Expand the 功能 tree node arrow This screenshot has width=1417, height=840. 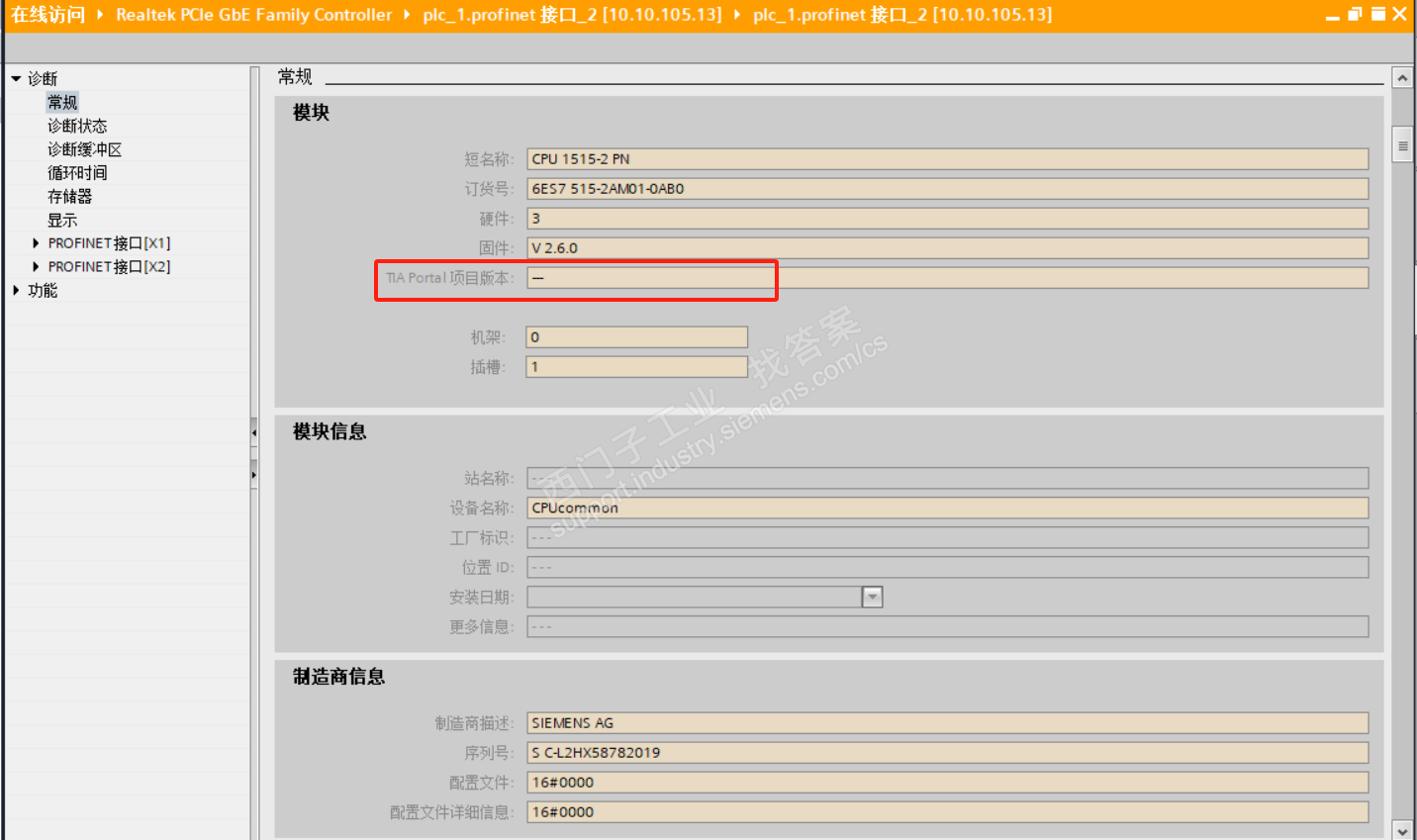16,290
